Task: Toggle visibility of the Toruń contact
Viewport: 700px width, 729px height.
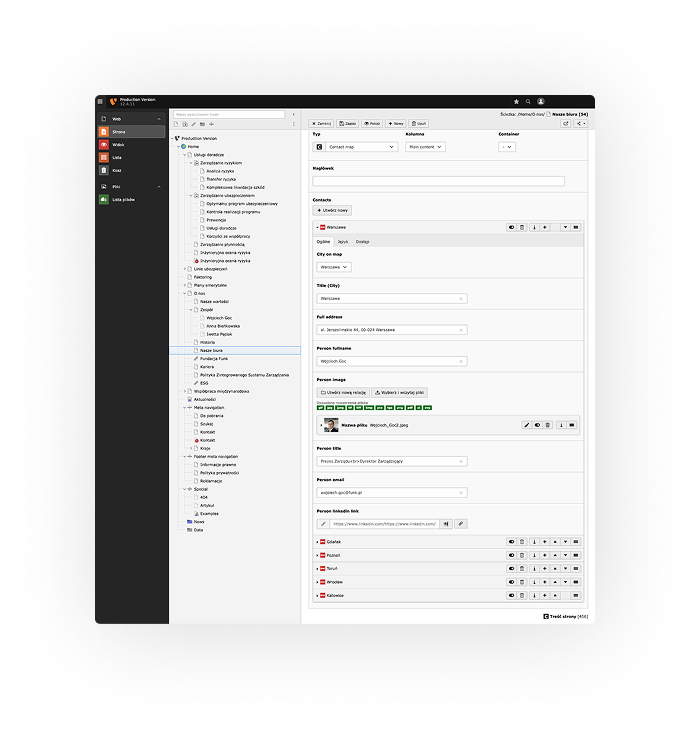Action: click(510, 568)
